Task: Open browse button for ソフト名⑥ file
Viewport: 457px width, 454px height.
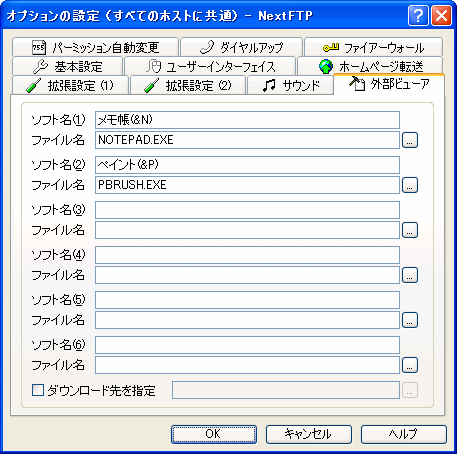Action: (x=410, y=365)
